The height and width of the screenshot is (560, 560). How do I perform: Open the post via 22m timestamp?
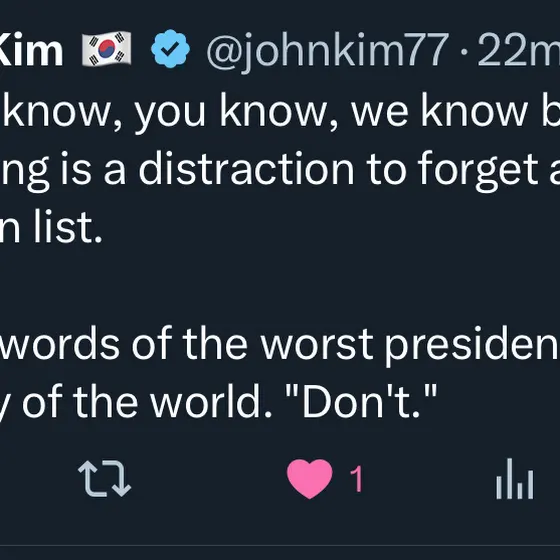[519, 49]
